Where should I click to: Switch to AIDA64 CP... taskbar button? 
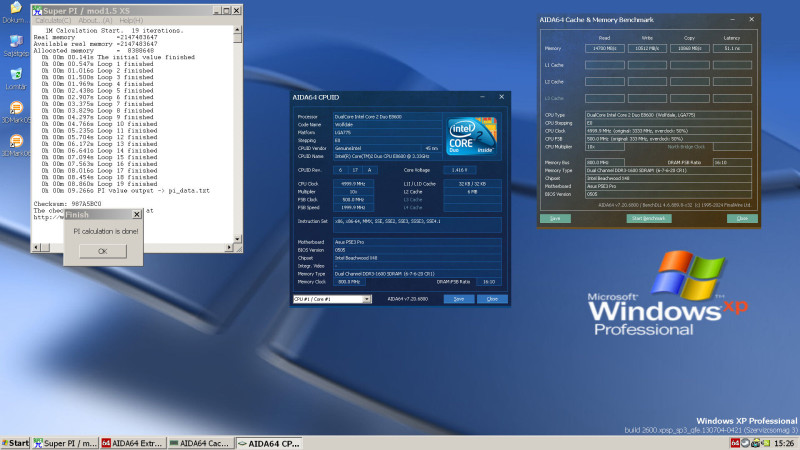(x=269, y=443)
